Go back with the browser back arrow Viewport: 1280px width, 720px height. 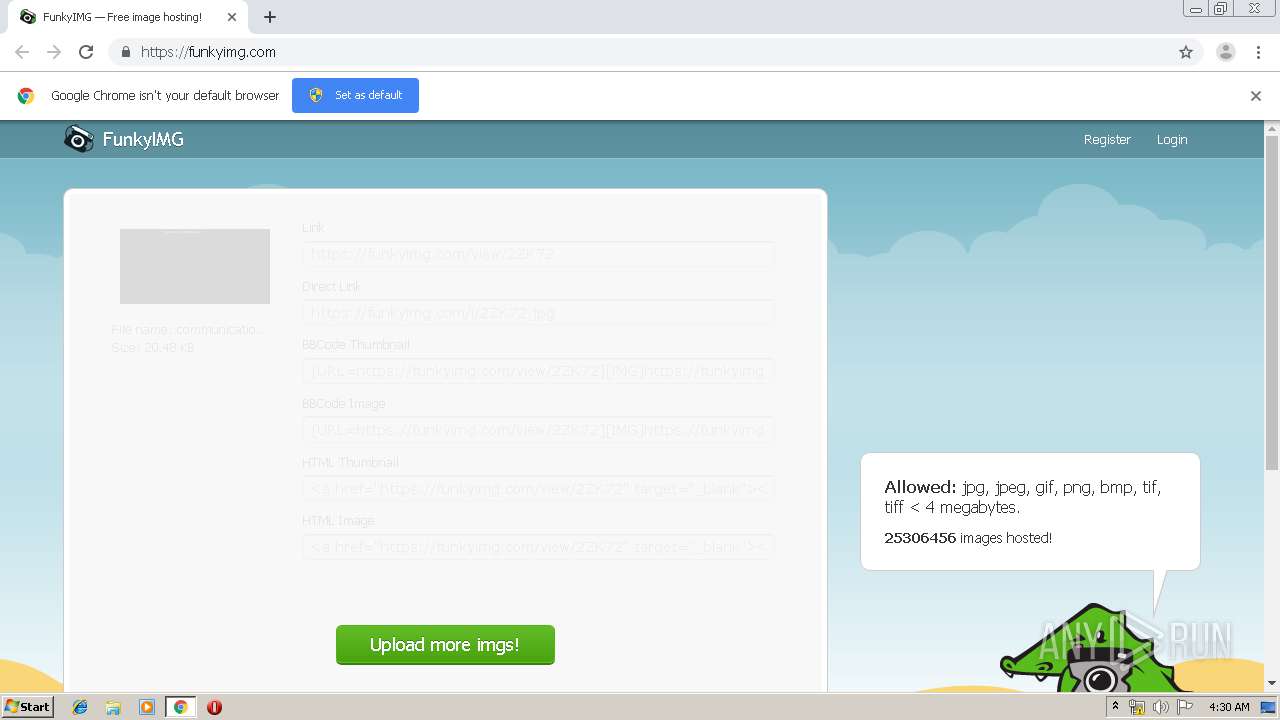tap(22, 52)
